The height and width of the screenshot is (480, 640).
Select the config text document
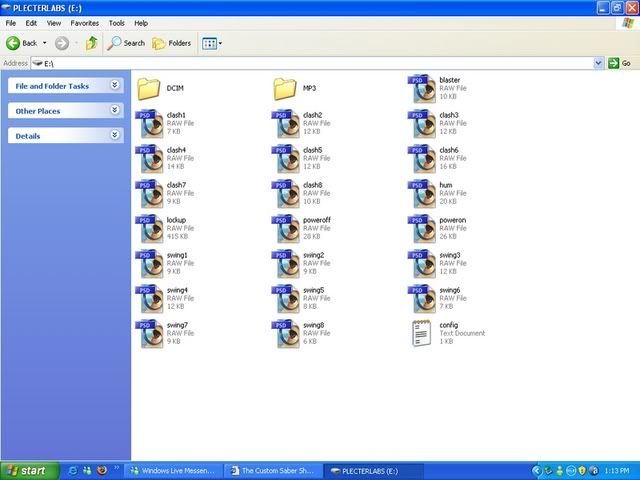pyautogui.click(x=422, y=333)
